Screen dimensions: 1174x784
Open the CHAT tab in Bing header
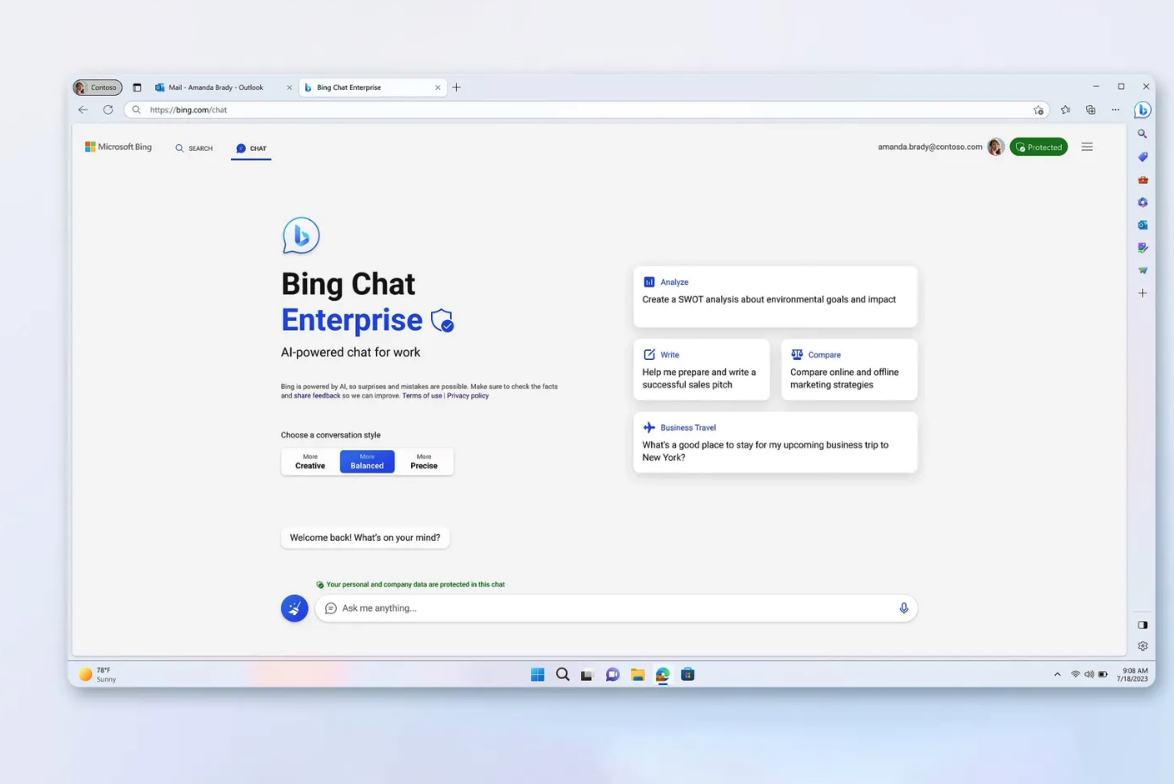point(251,148)
